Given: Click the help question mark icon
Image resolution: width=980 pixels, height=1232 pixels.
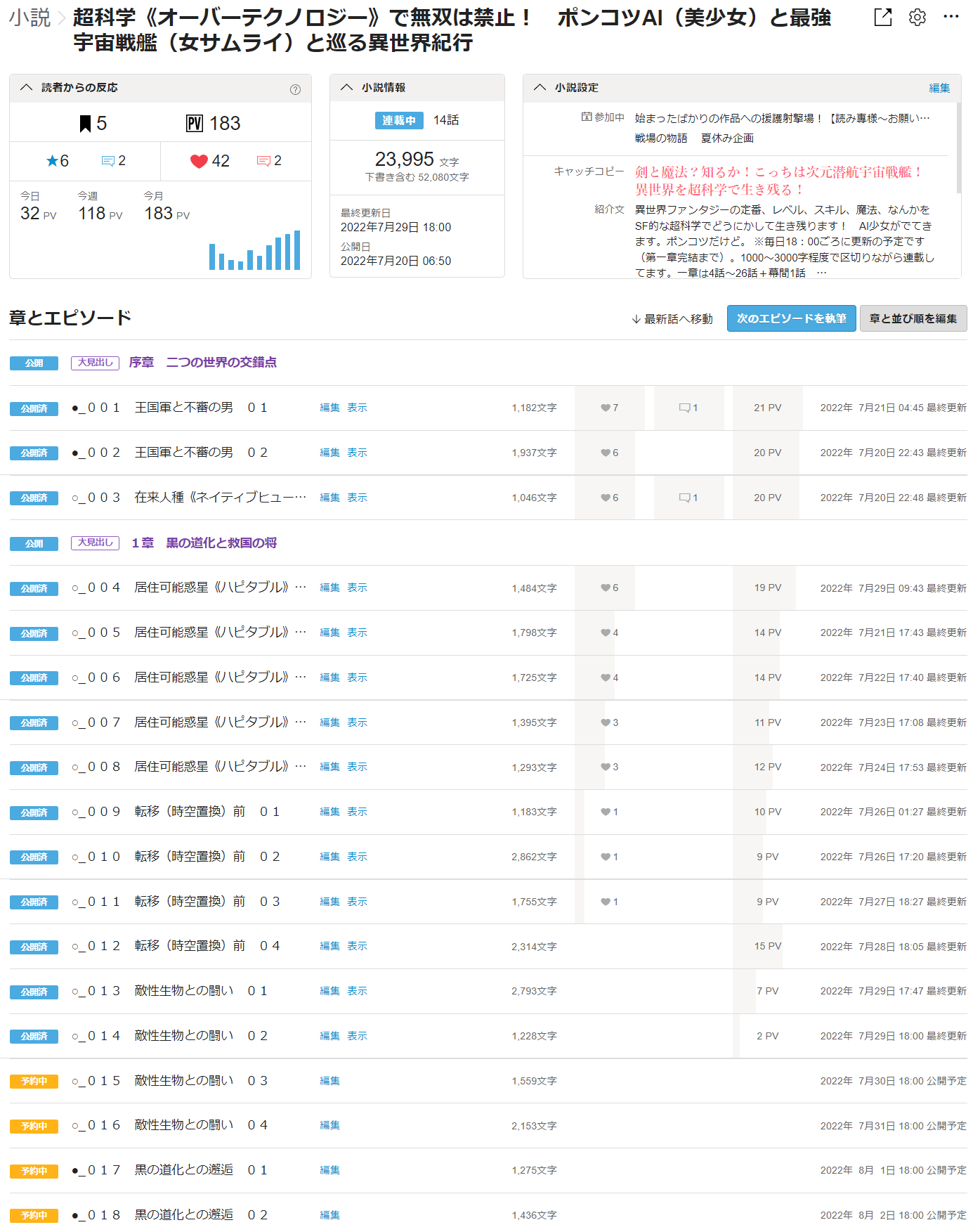Looking at the screenshot, I should click(295, 89).
